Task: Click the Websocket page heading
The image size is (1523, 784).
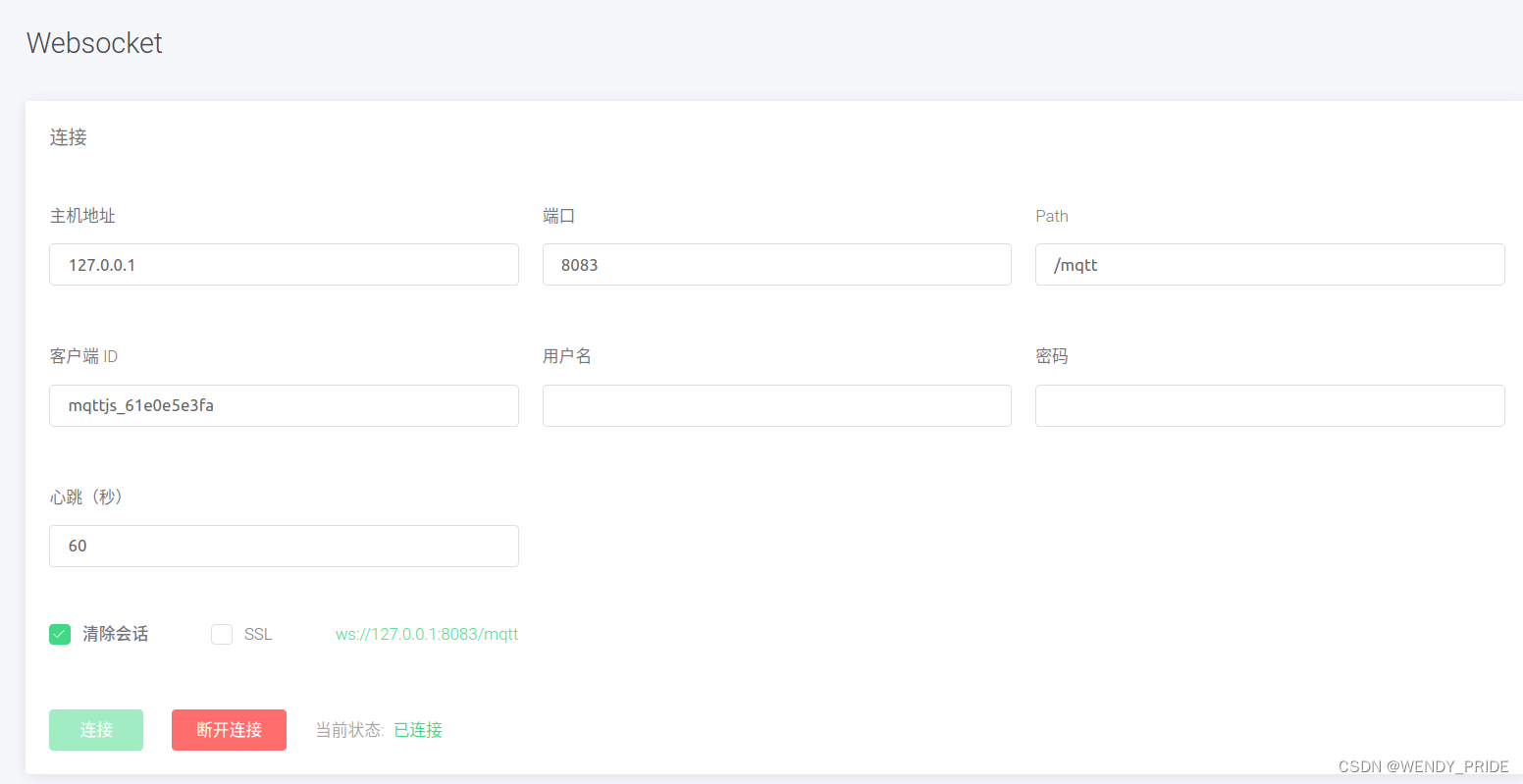Action: coord(94,43)
